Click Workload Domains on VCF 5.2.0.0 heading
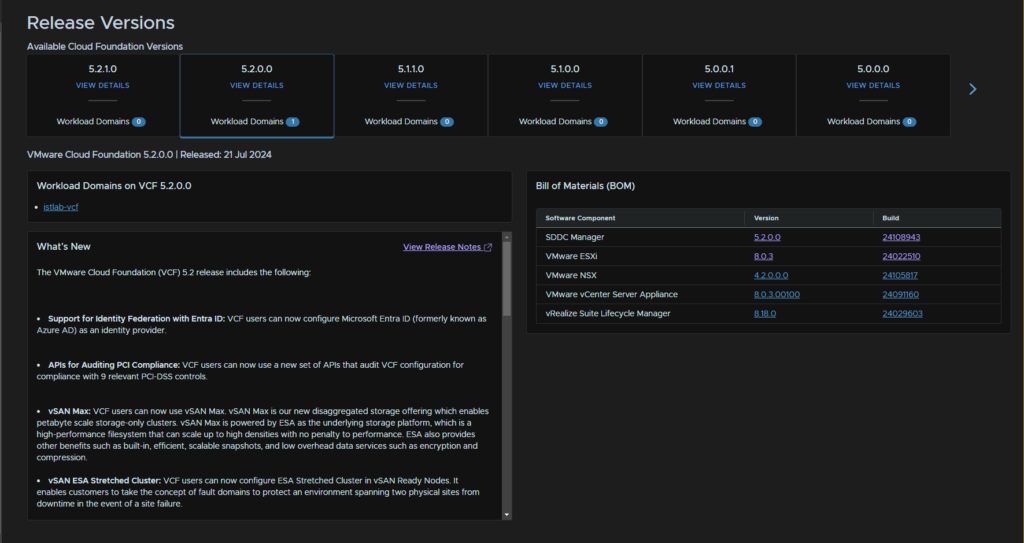This screenshot has height=543, width=1024. [114, 186]
